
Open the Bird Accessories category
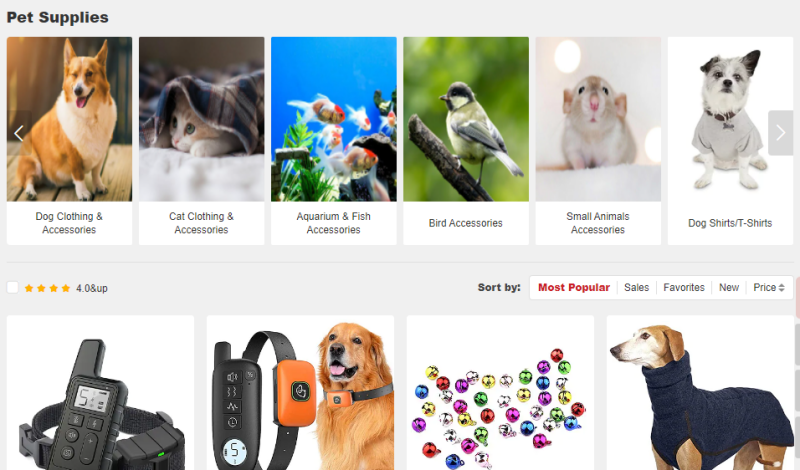click(466, 141)
